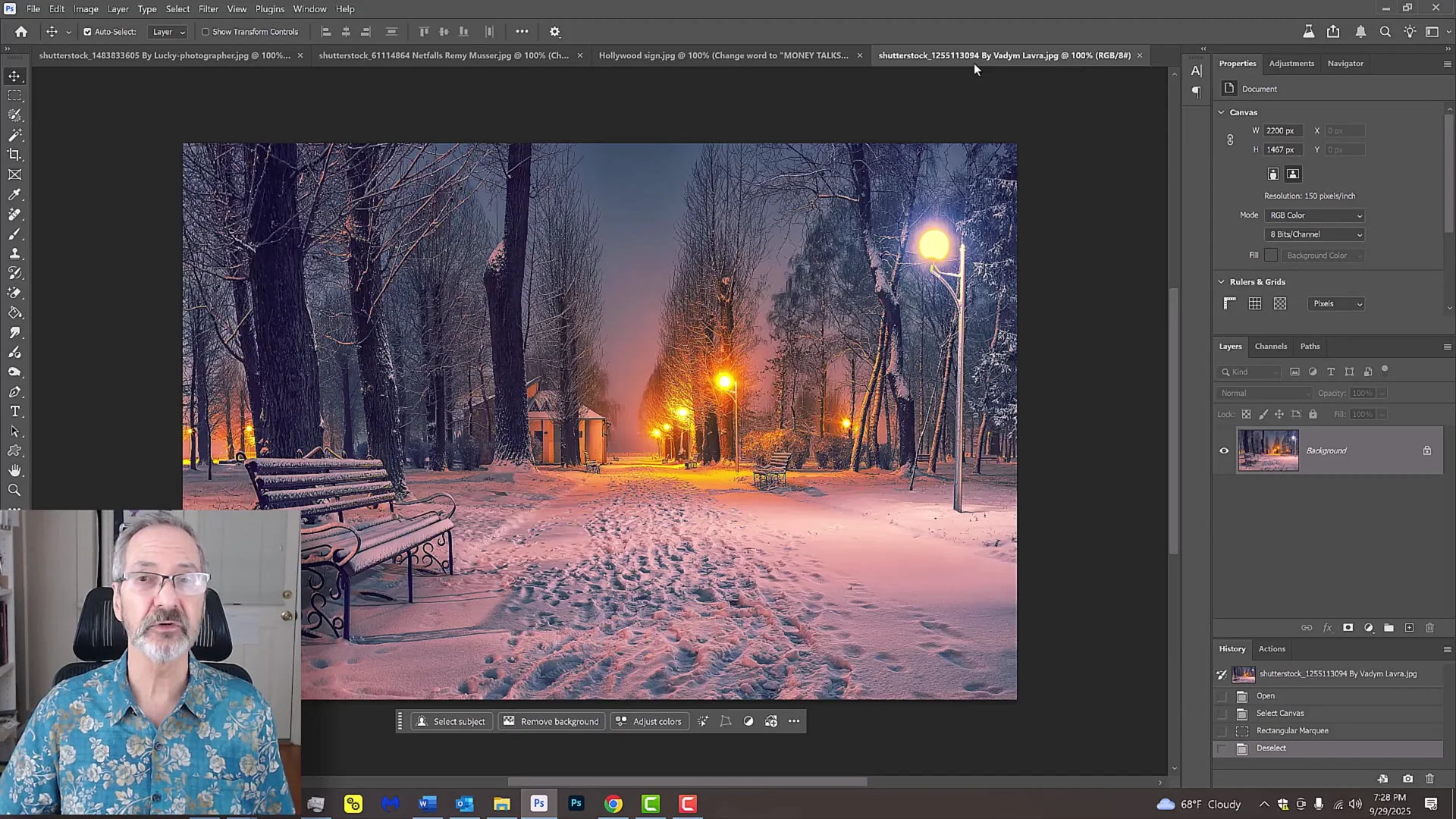Viewport: 1456px width, 819px height.
Task: Toggle Auto-Select in the options bar
Action: point(88,32)
